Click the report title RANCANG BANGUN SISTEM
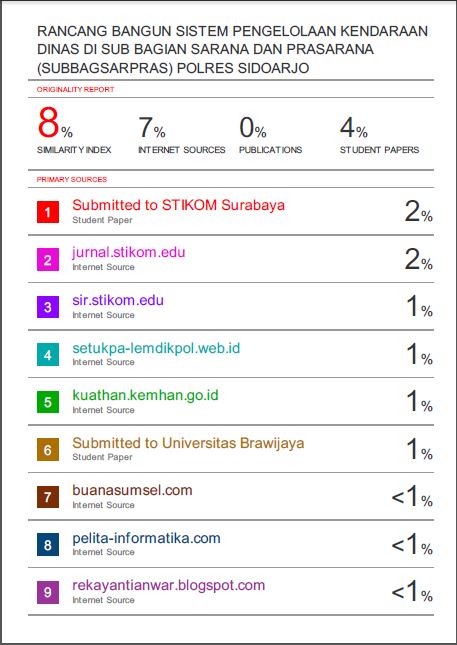 [x=233, y=49]
